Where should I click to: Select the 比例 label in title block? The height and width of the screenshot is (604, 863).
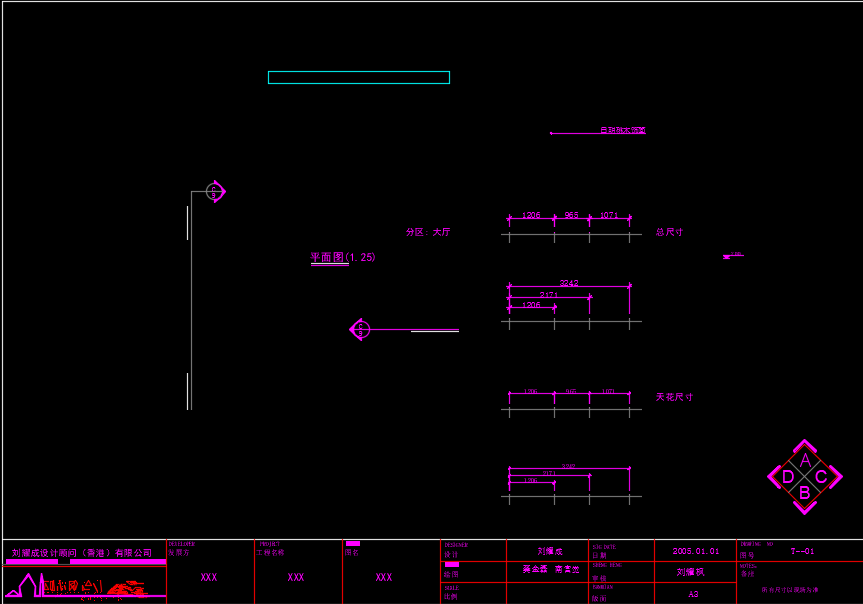coord(451,597)
